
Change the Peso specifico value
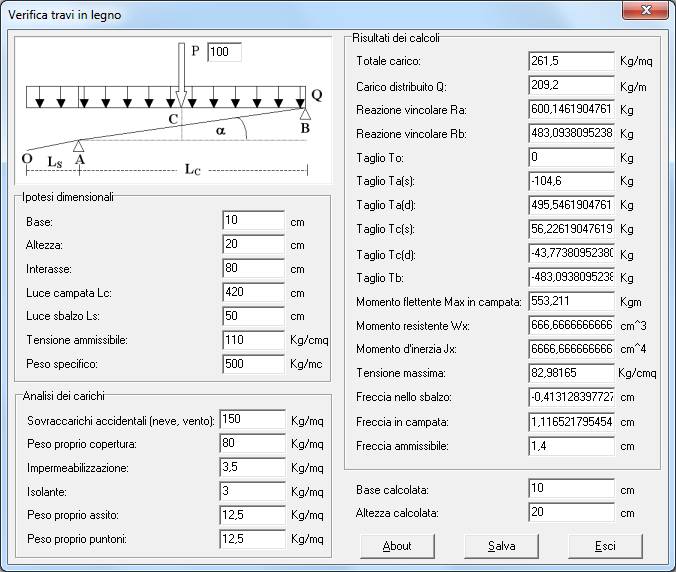click(254, 364)
